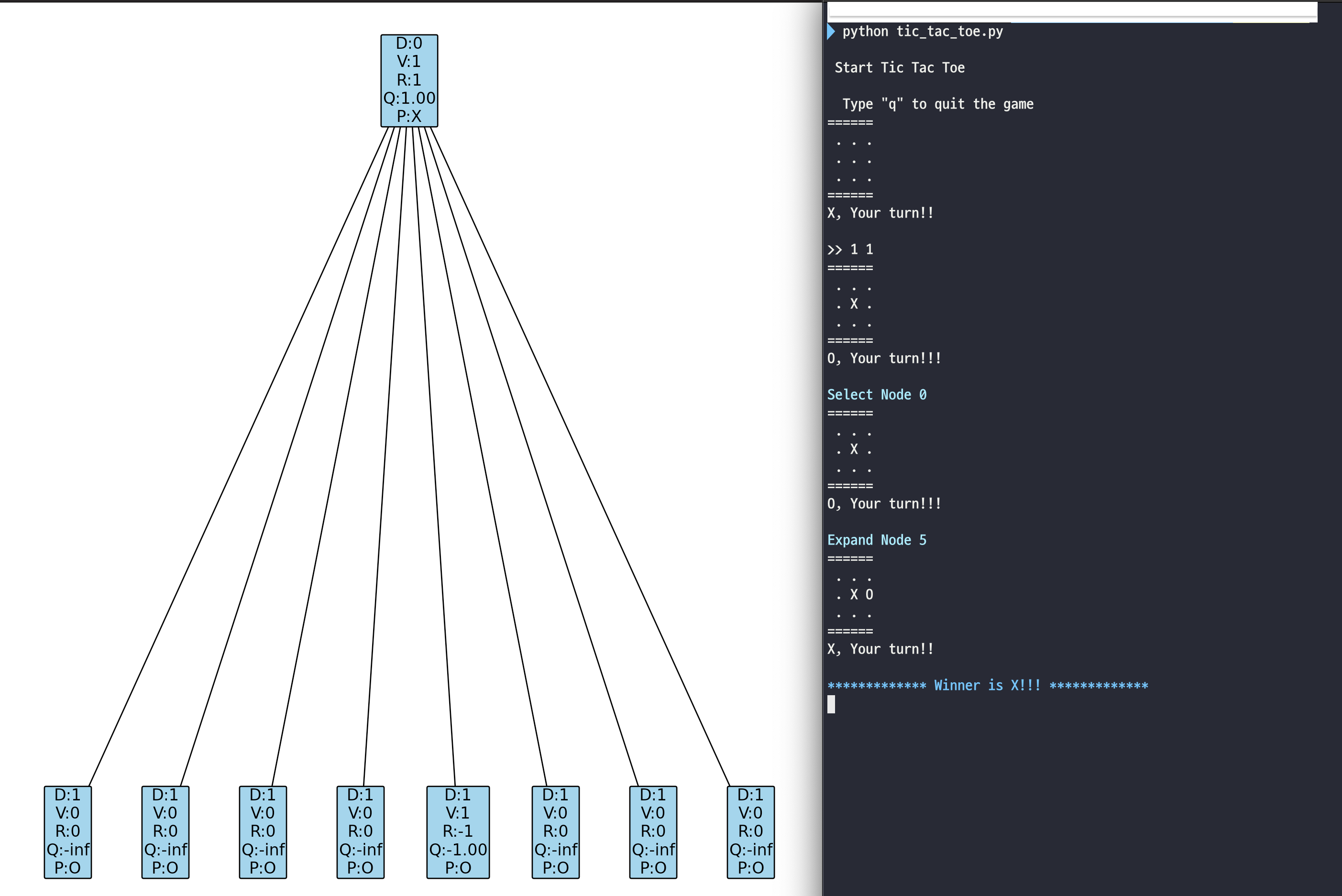Click the 'Winner is X!!!' message
This screenshot has width=1342, height=896.
click(x=987, y=685)
